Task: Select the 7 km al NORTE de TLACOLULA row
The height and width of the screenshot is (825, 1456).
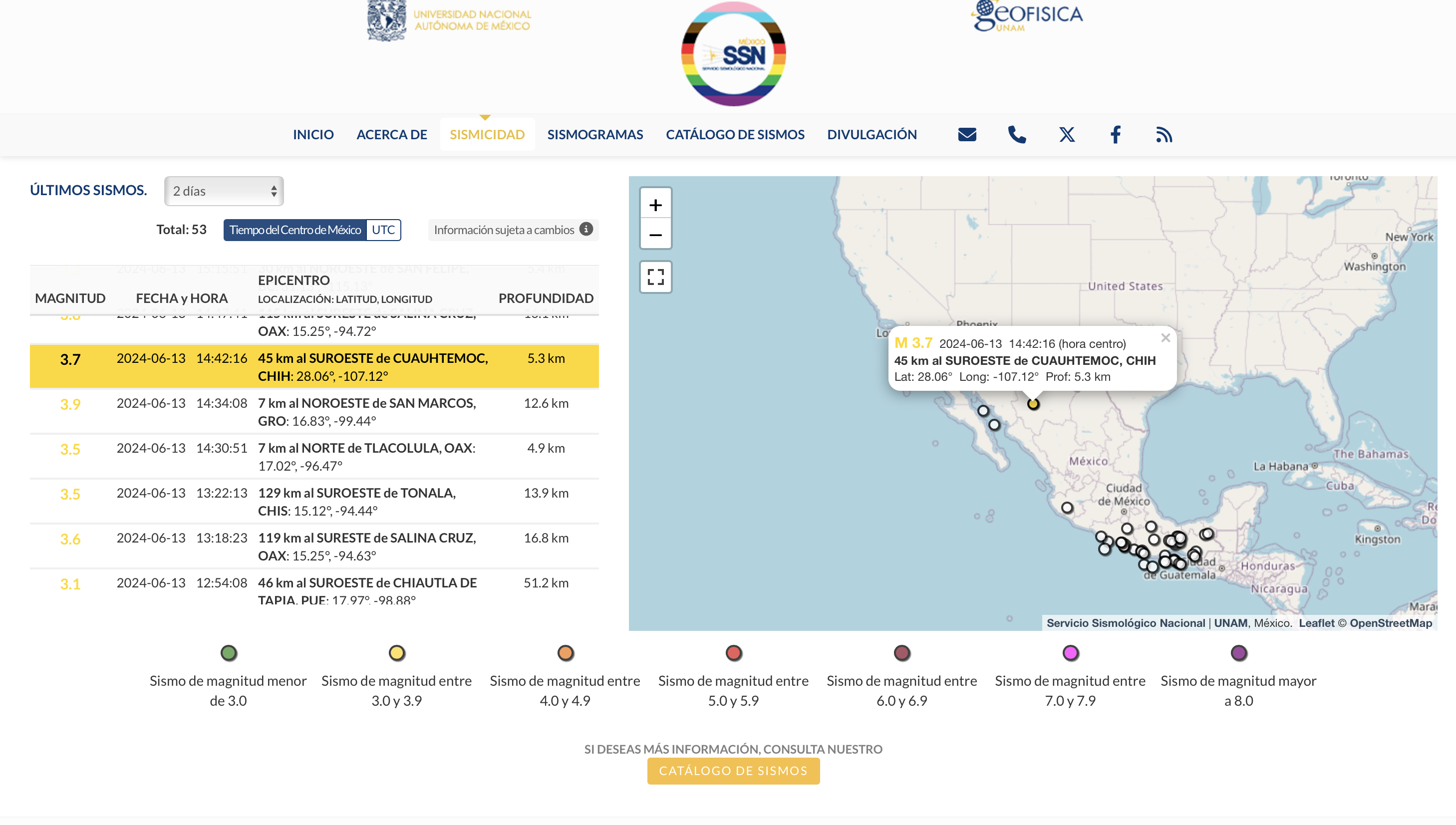Action: coord(314,456)
